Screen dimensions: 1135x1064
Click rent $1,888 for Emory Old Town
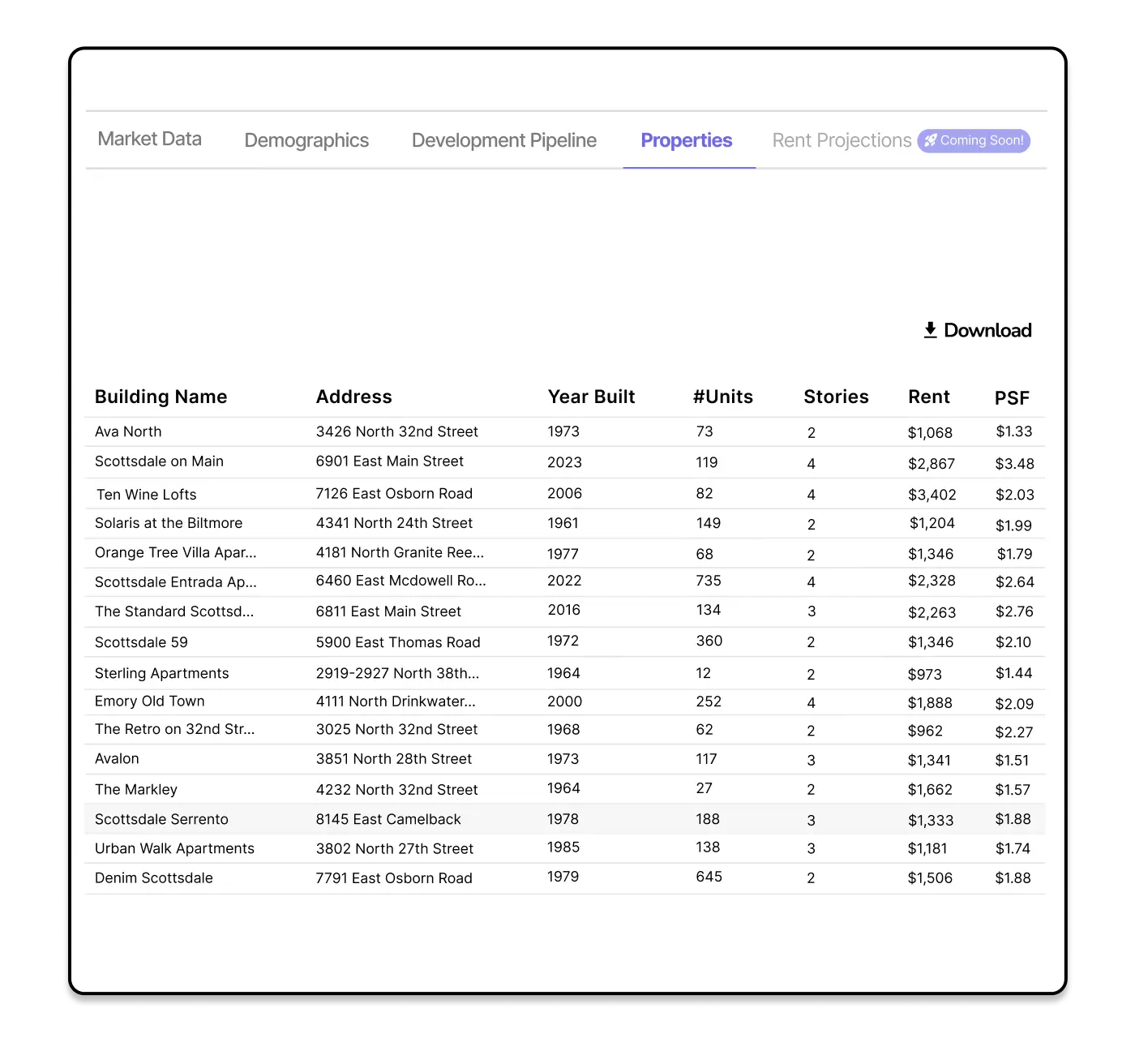(x=930, y=703)
